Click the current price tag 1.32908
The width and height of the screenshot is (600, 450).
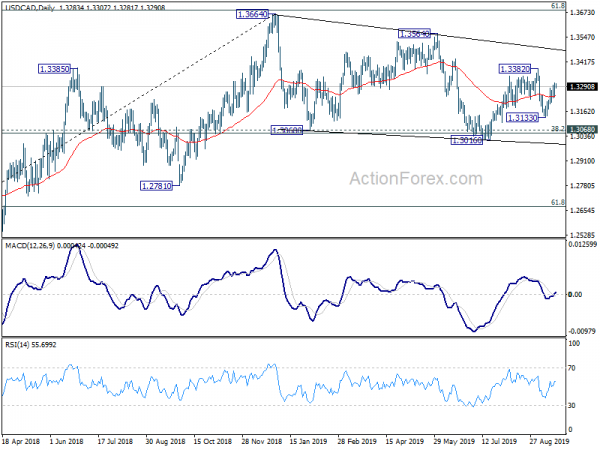pos(582,87)
